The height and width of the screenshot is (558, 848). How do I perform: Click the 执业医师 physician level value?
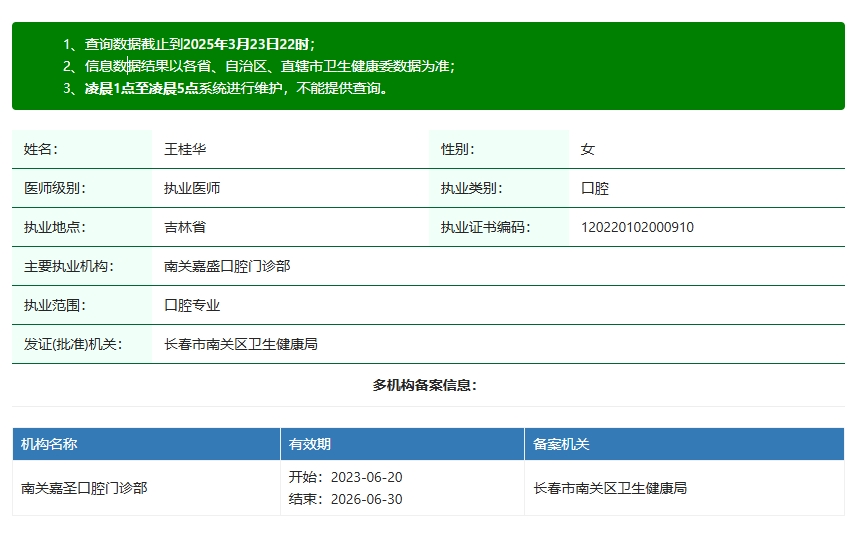pyautogui.click(x=192, y=188)
